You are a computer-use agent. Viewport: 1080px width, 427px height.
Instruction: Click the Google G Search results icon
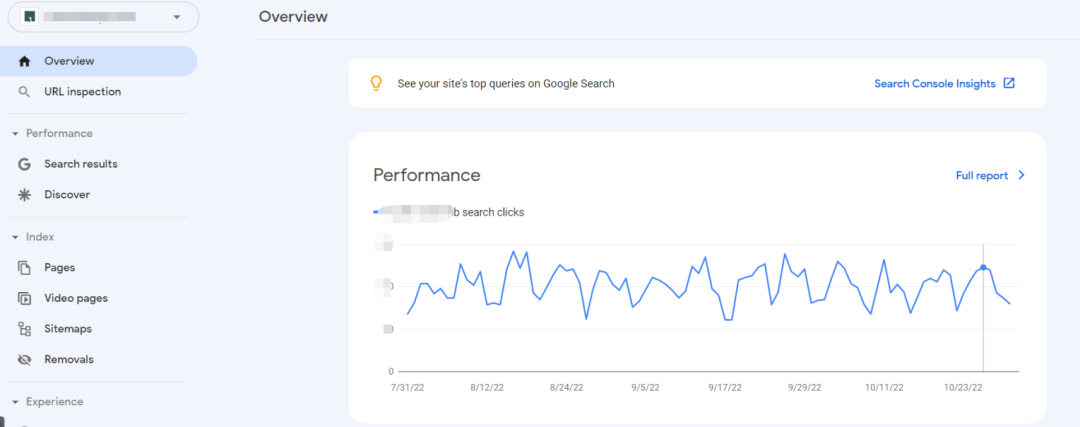click(x=25, y=164)
